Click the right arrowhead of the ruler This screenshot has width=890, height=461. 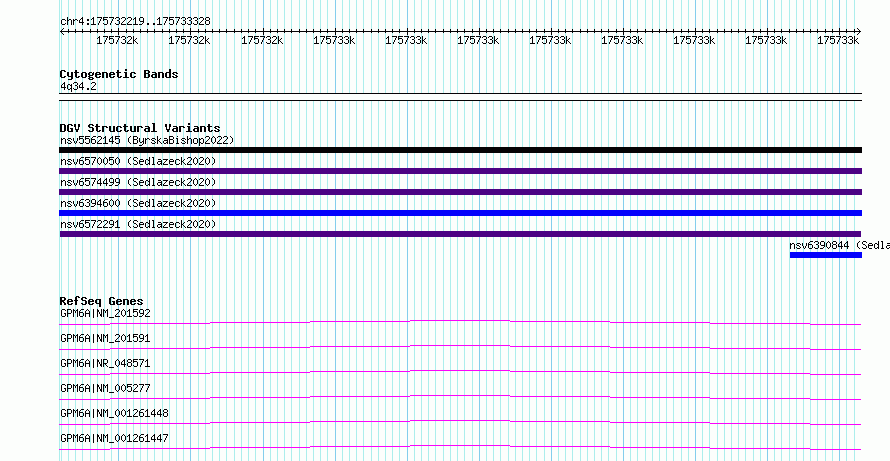tap(859, 32)
